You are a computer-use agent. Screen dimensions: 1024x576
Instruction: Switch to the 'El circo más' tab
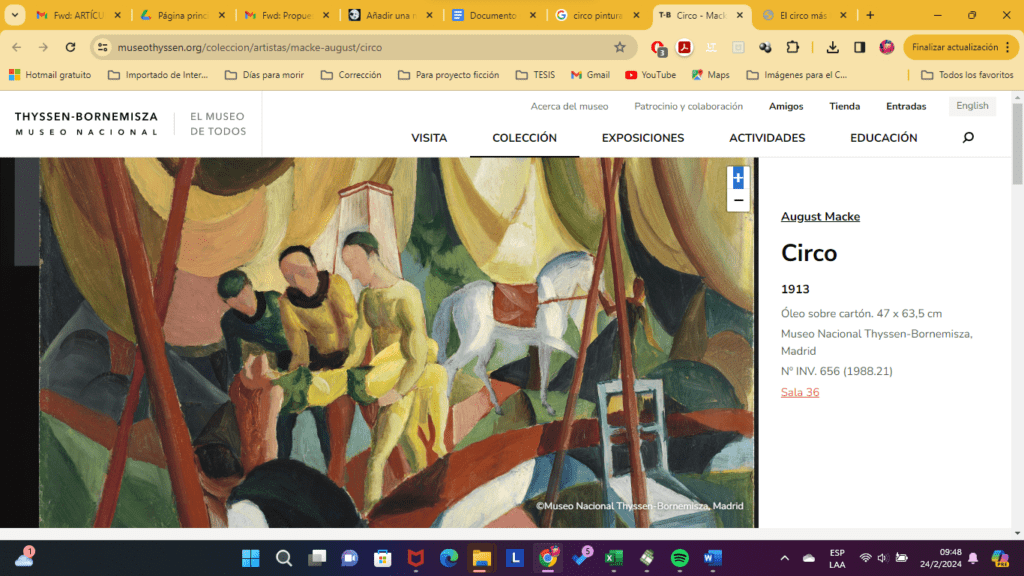[x=805, y=15]
